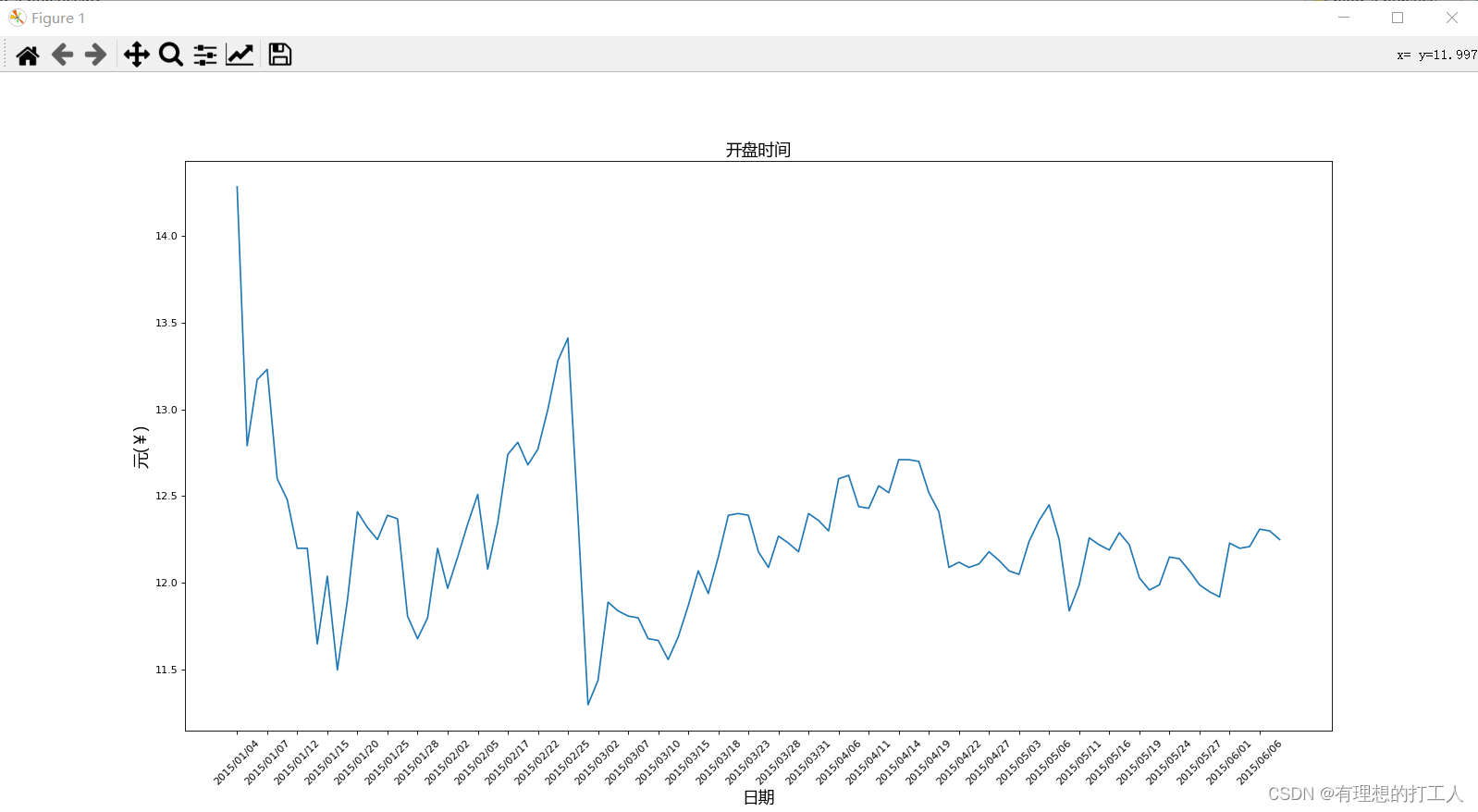Click the x-axis date 2015/04/14
Image resolution: width=1478 pixels, height=812 pixels.
pos(898,762)
